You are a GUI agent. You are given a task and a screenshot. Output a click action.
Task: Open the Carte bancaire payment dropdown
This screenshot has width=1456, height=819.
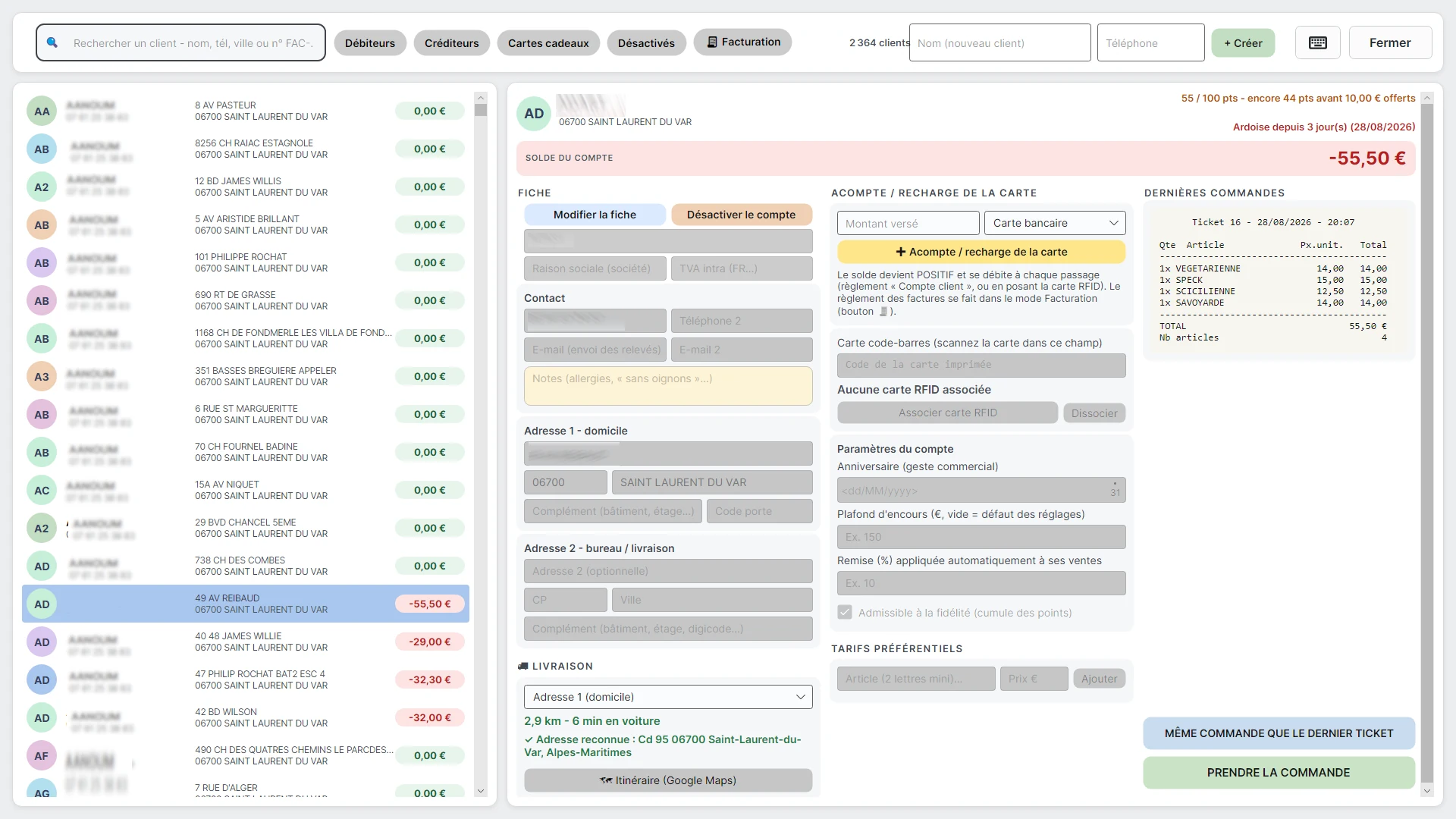pos(1055,223)
